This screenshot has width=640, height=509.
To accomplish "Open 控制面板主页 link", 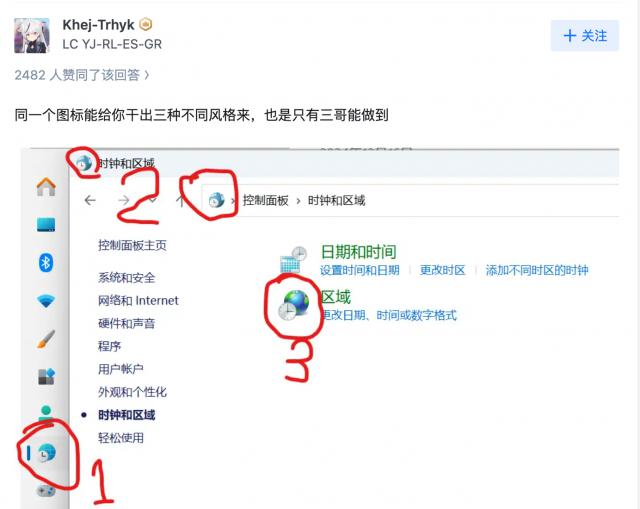I will pyautogui.click(x=132, y=245).
